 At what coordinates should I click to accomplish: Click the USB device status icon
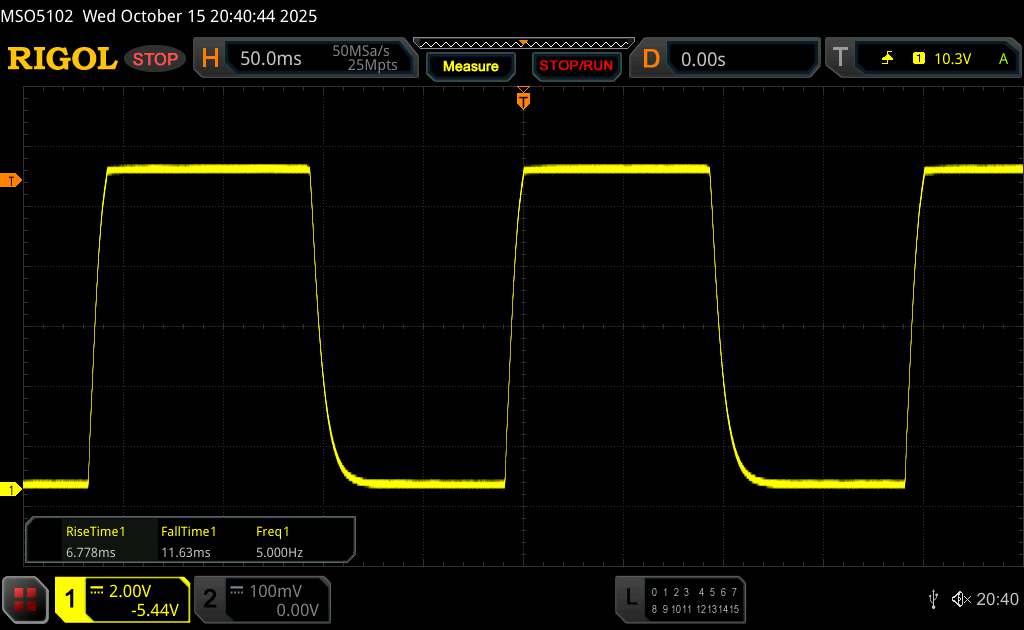point(933,598)
